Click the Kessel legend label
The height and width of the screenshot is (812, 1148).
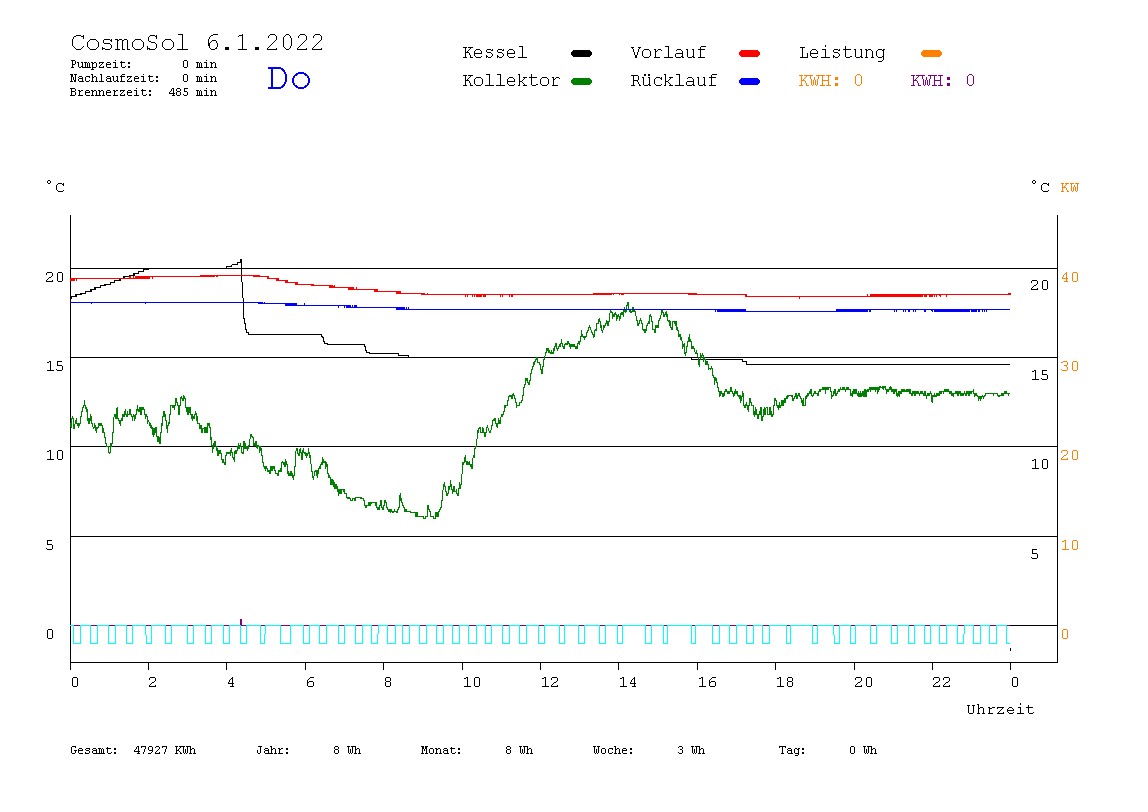click(494, 53)
